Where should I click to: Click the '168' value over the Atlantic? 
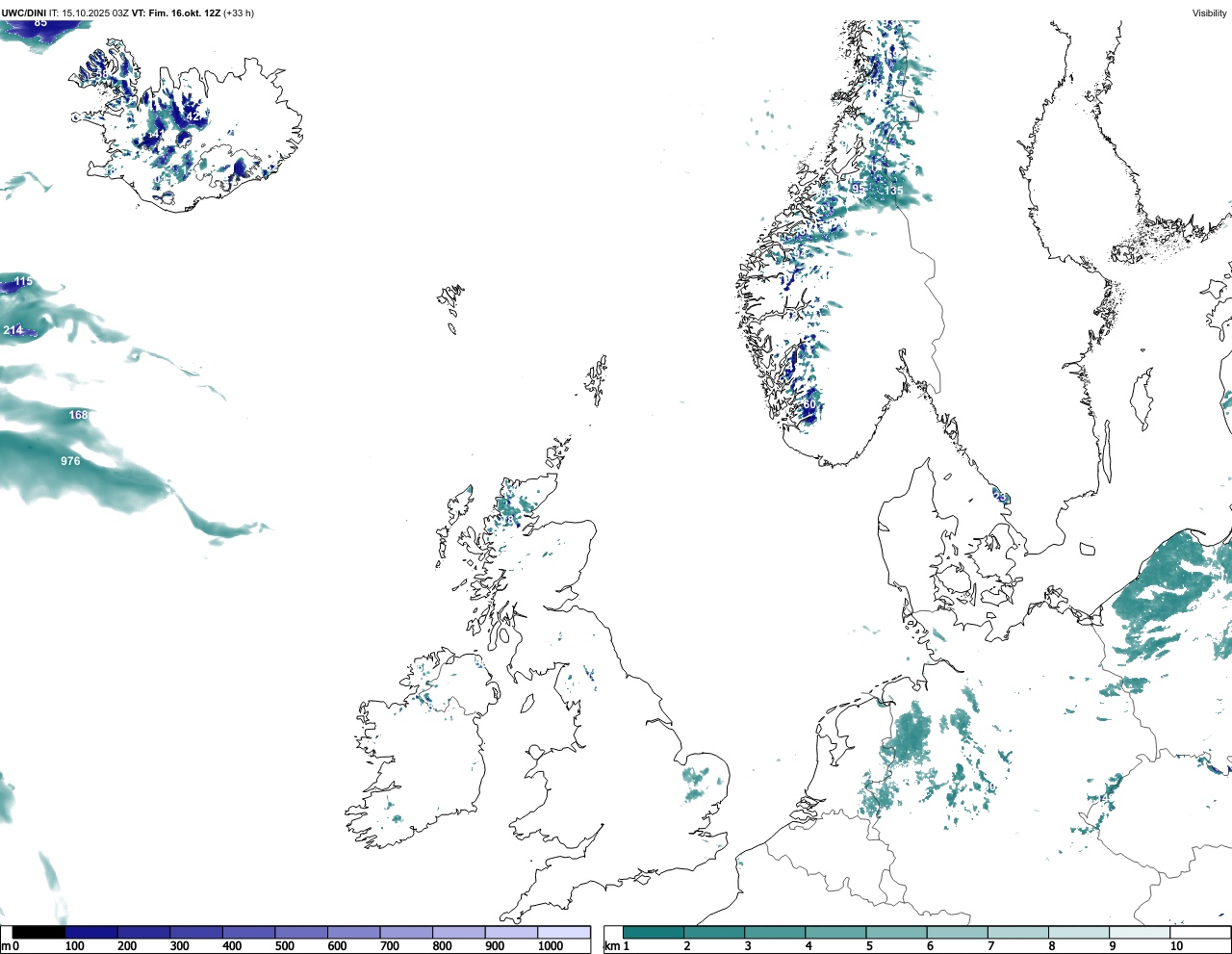point(78,415)
